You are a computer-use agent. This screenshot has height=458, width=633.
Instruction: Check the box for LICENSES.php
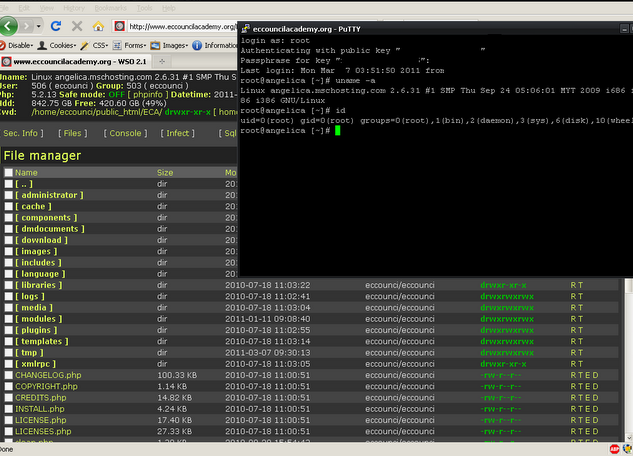pyautogui.click(x=8, y=431)
